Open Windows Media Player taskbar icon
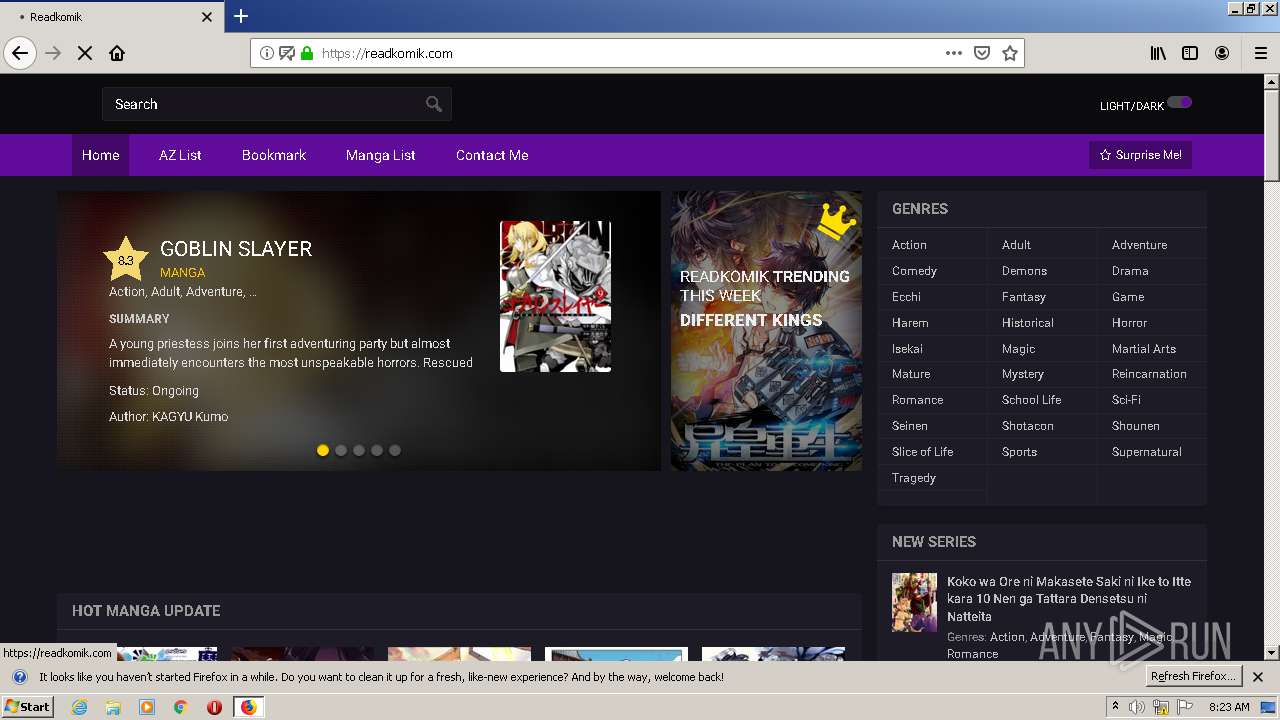Viewport: 1280px width, 720px height. [x=147, y=707]
